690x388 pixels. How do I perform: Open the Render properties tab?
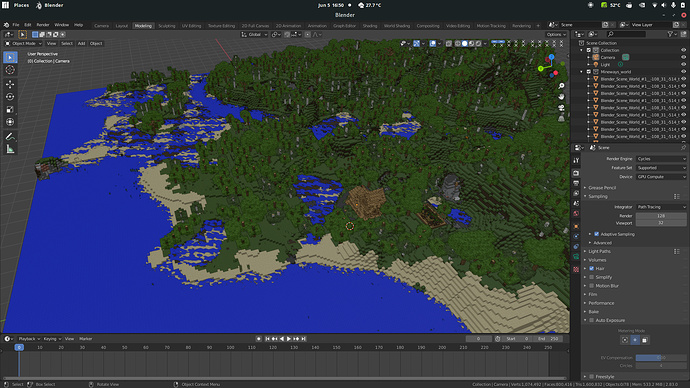coord(576,173)
